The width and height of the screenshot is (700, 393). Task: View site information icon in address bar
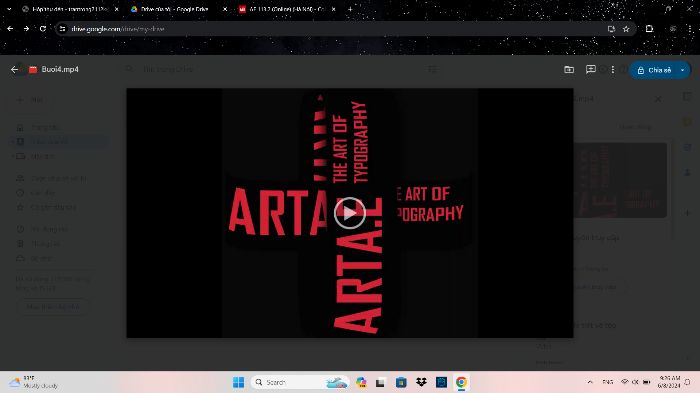coord(62,29)
